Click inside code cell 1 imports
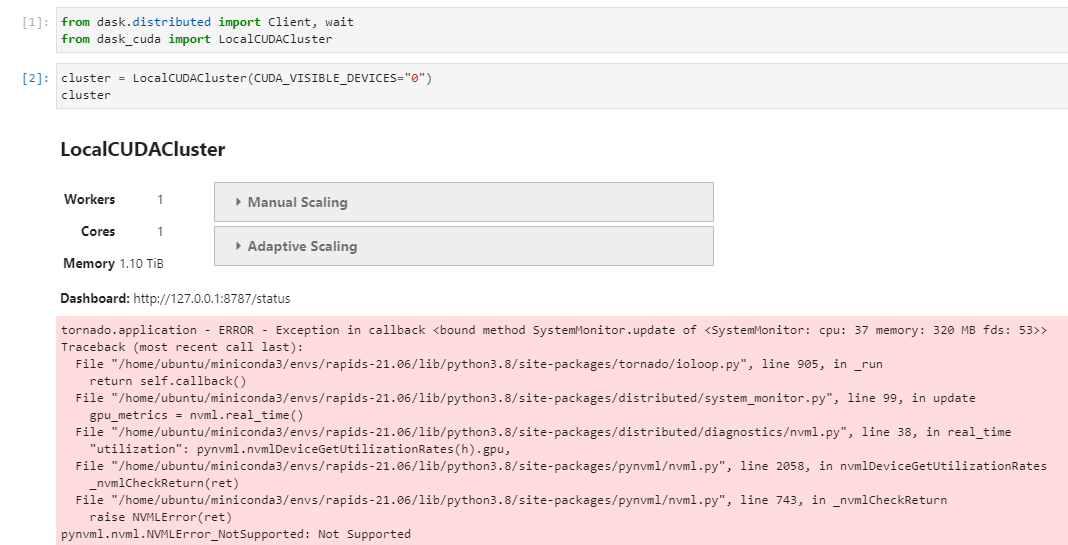1068x545 pixels. click(x=562, y=31)
